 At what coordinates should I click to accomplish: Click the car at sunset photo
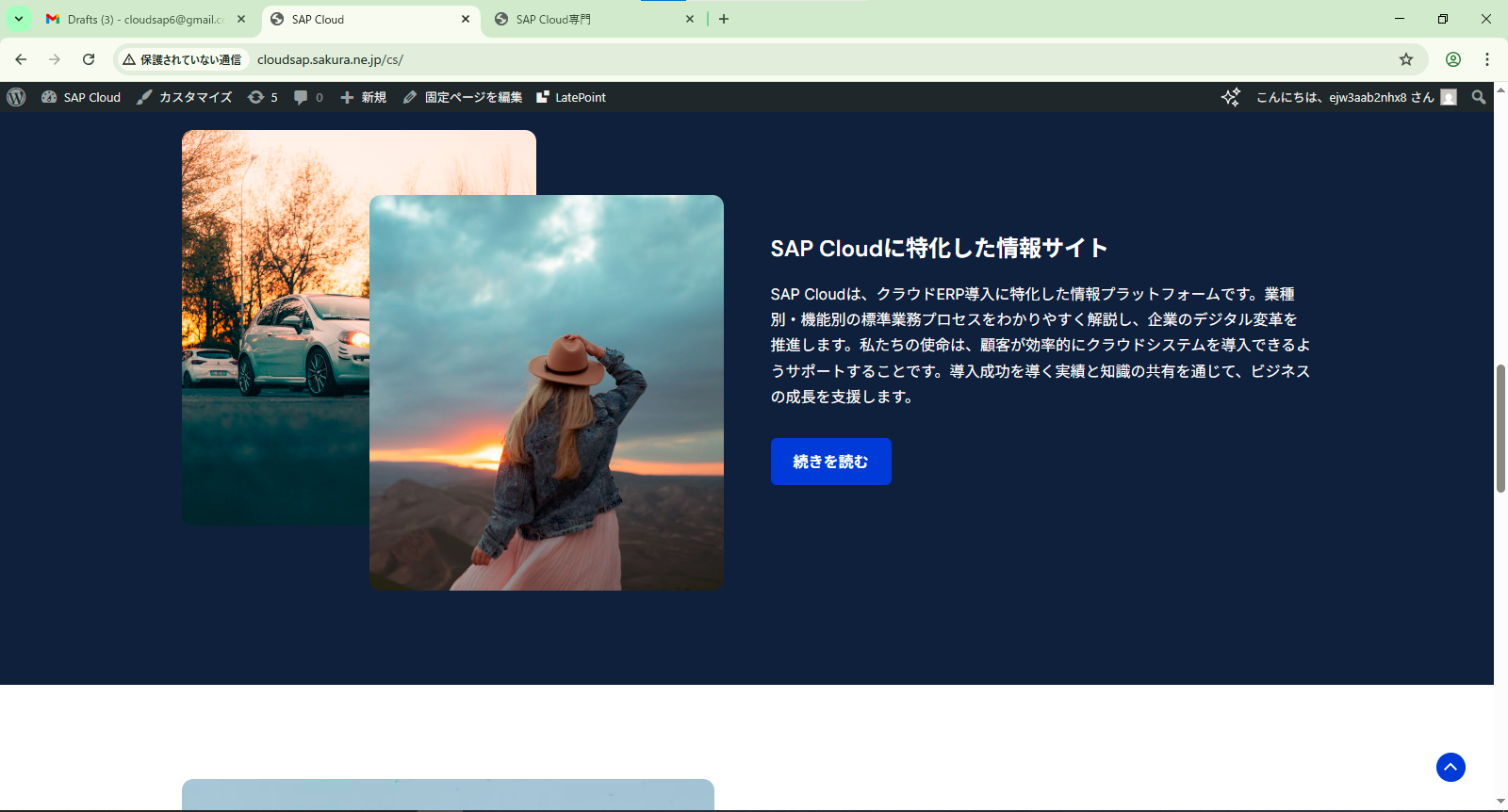pyautogui.click(x=275, y=327)
